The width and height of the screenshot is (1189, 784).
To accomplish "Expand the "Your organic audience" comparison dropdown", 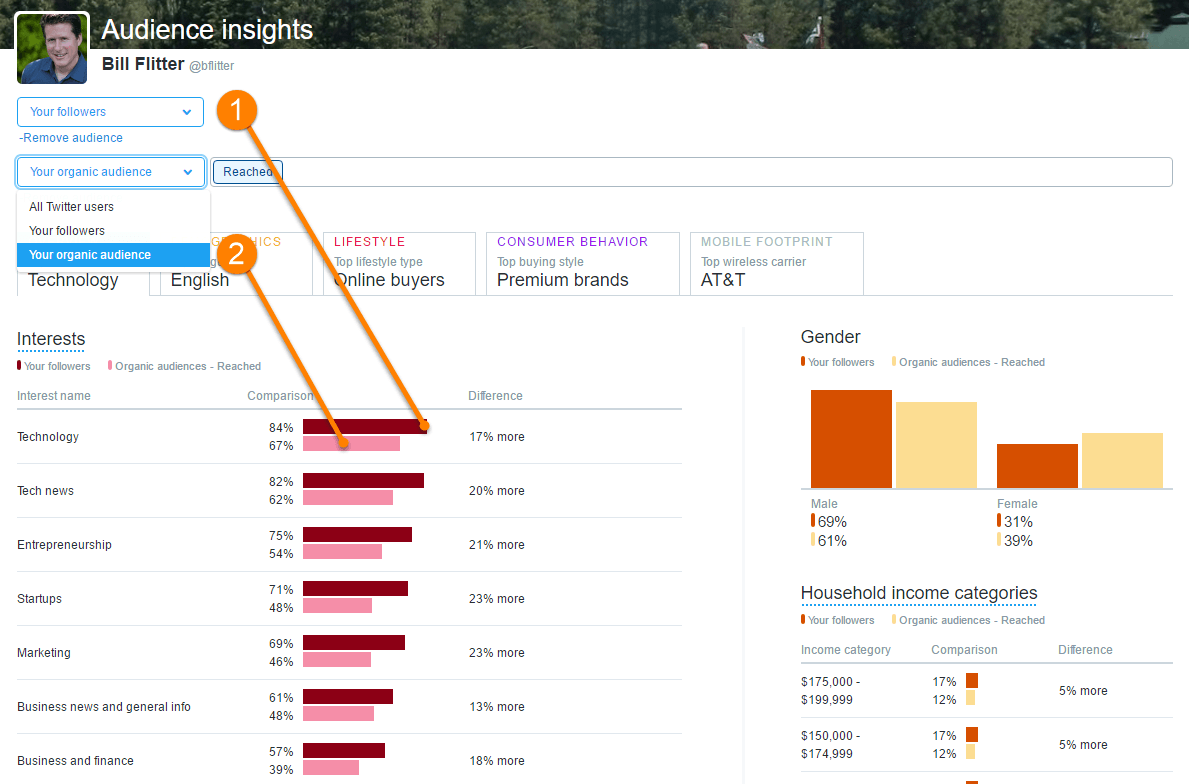I will point(109,171).
